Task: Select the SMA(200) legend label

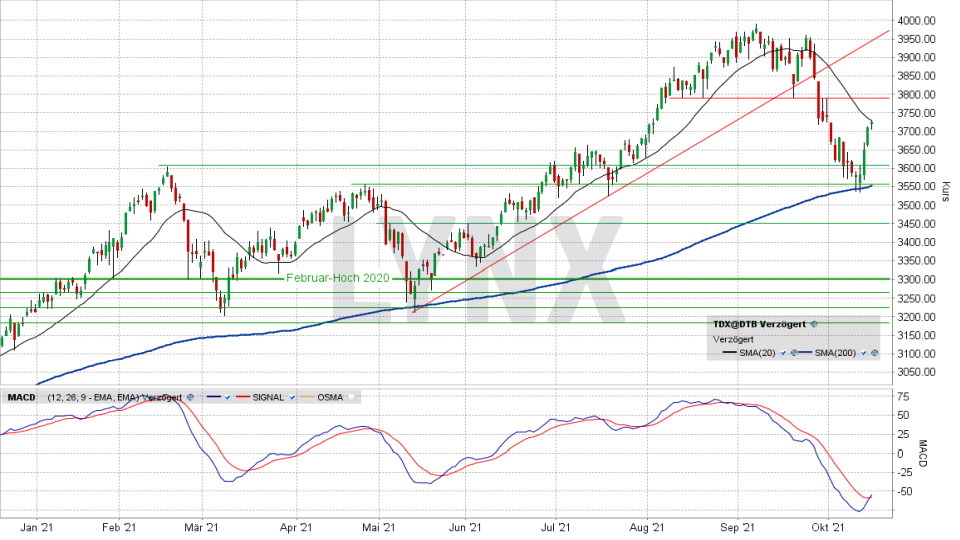Action: pos(835,353)
